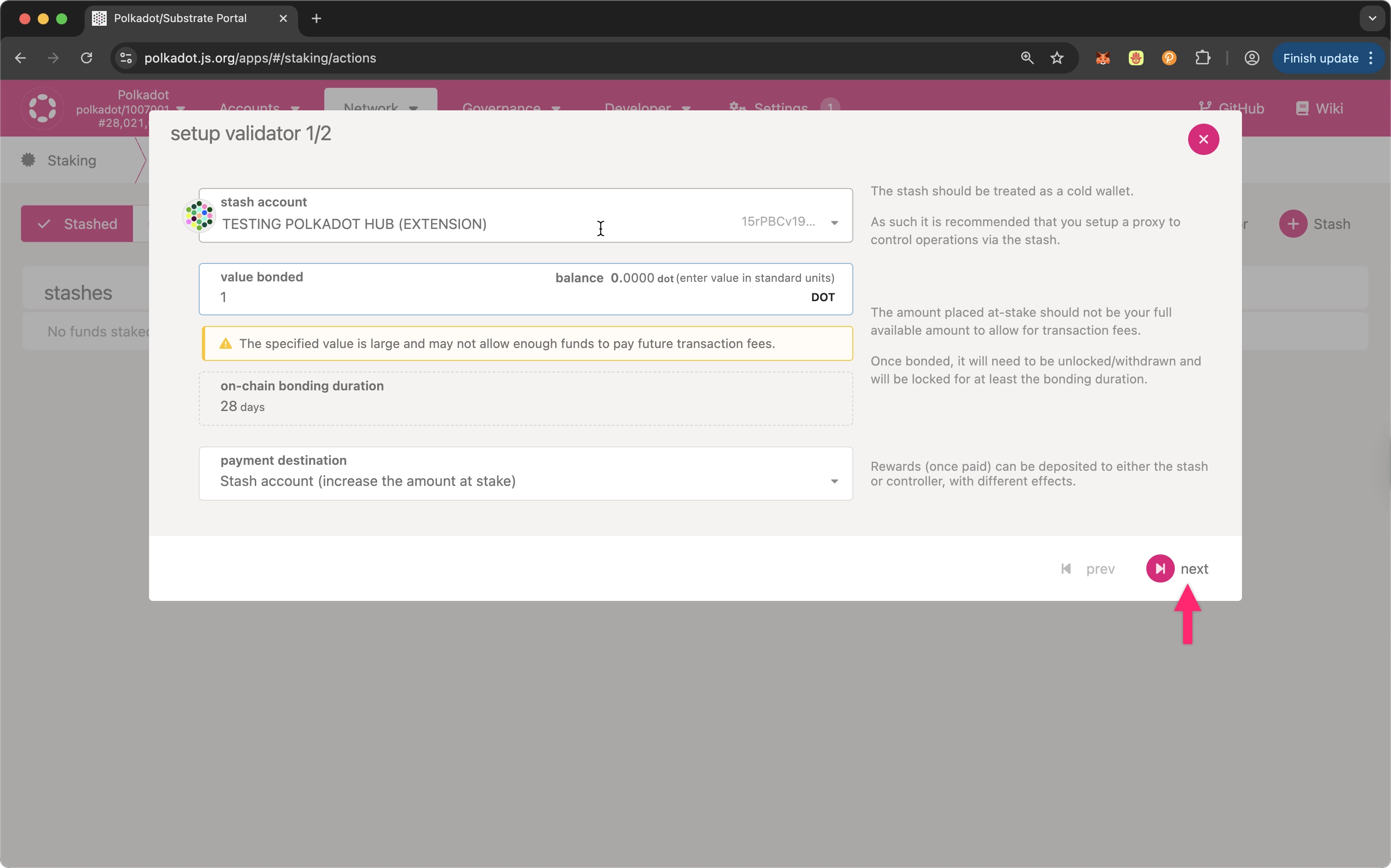This screenshot has height=868, width=1391.
Task: Click the stash account identicon
Action: pos(199,216)
